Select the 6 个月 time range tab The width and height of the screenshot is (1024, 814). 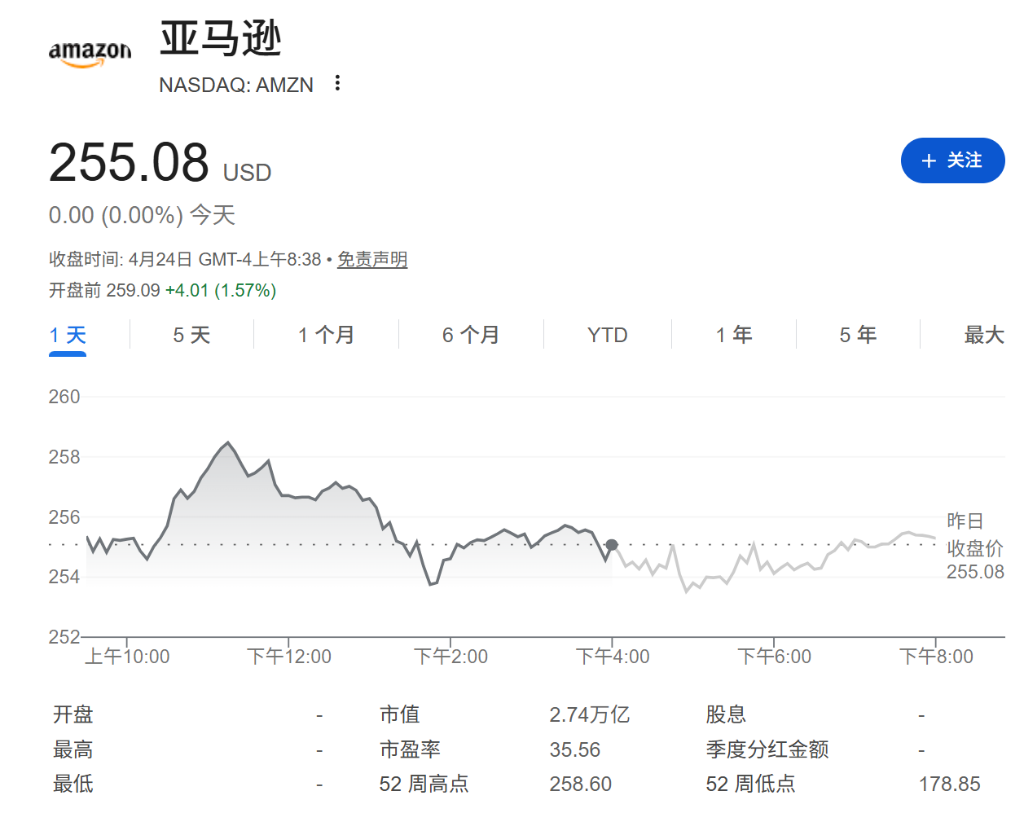[x=470, y=335]
